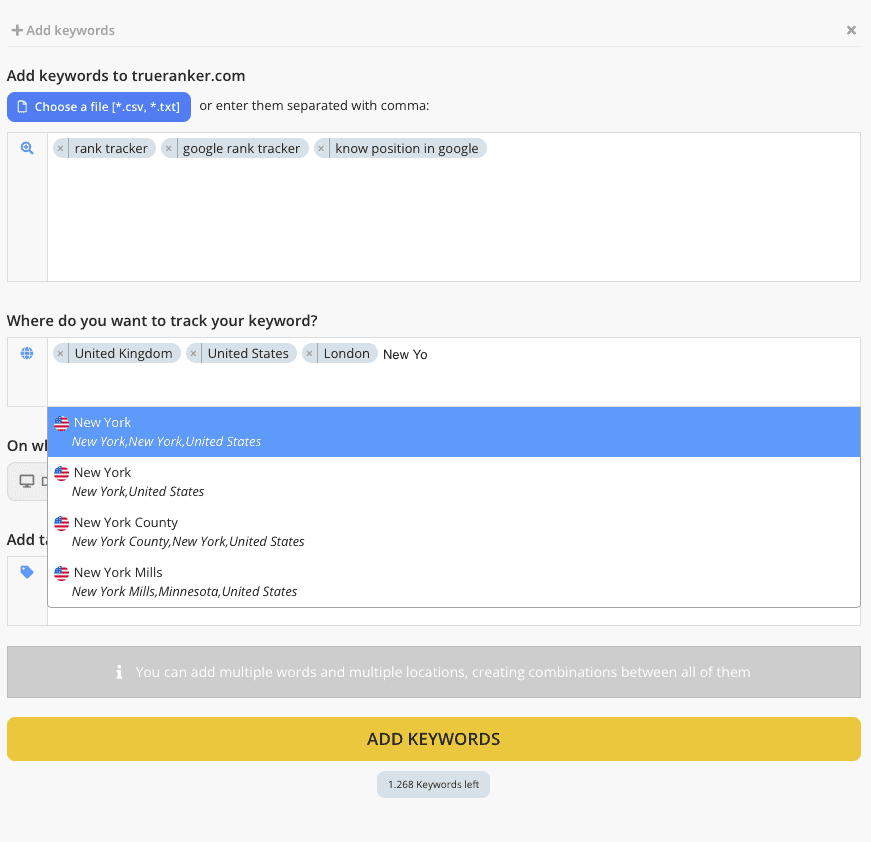
Task: Click the globe location icon
Action: 27,353
